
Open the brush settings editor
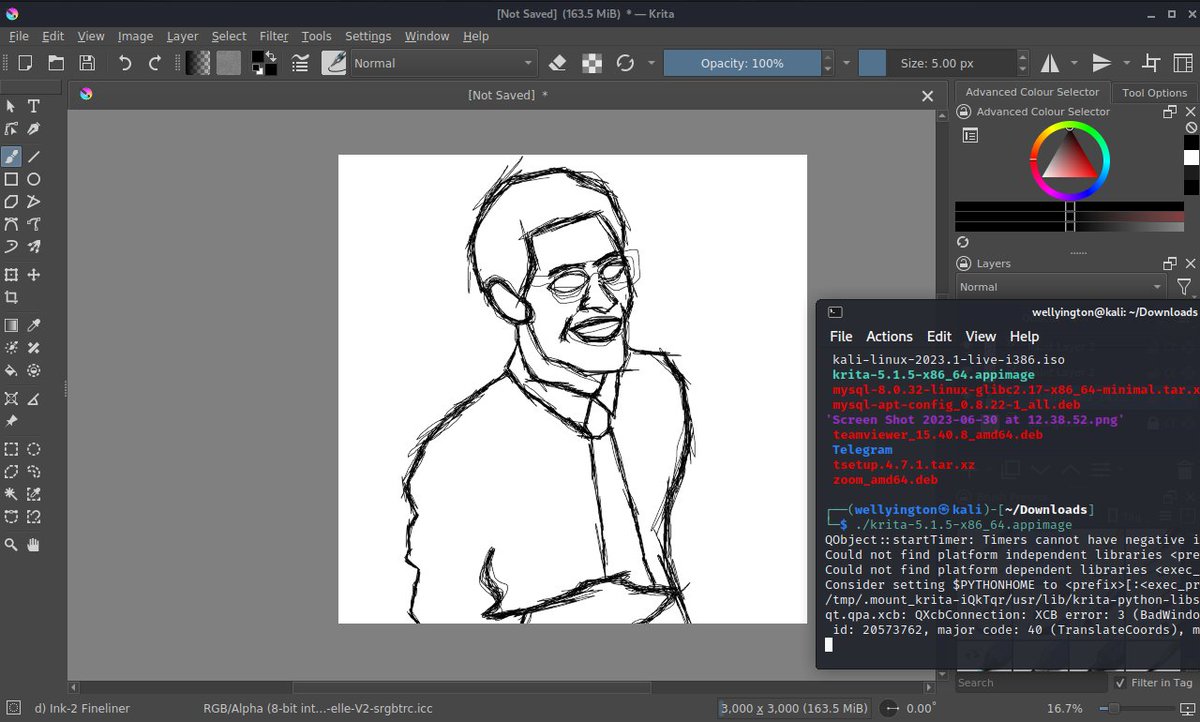coord(300,63)
